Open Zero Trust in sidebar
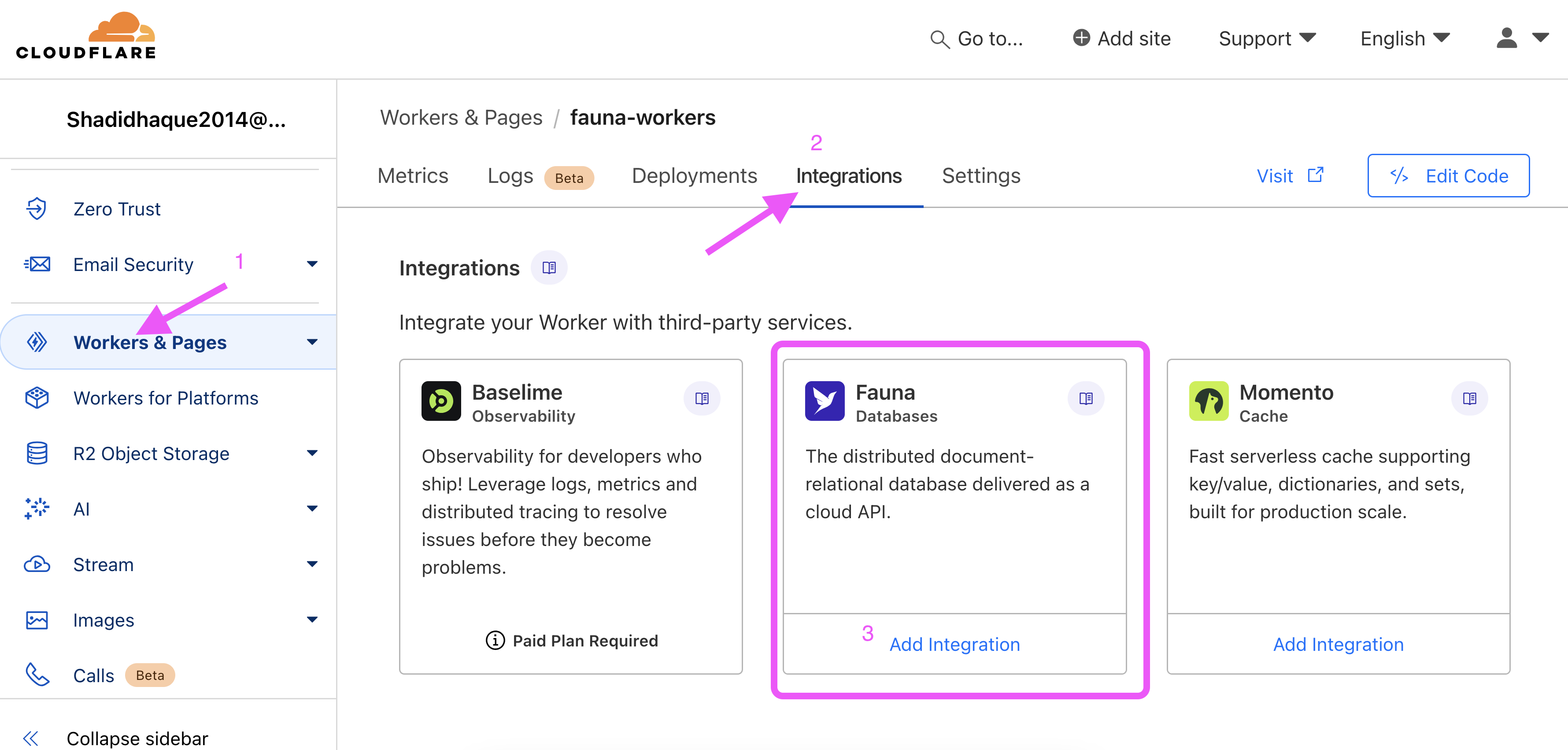The width and height of the screenshot is (1568, 750). (117, 209)
